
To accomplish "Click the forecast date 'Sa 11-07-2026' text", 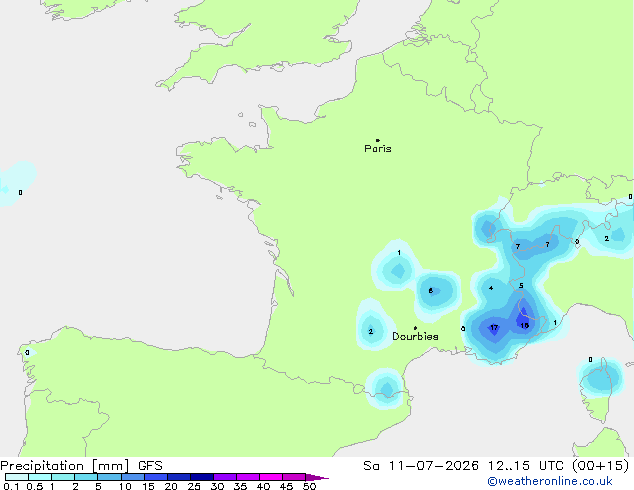I will pos(421,466).
